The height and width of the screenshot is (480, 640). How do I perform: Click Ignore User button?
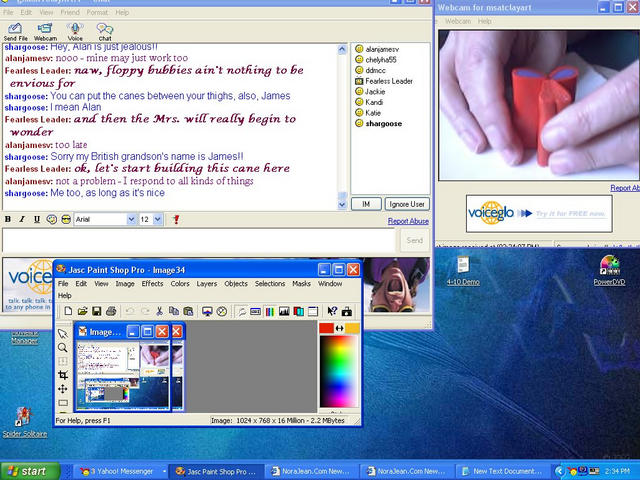407,204
